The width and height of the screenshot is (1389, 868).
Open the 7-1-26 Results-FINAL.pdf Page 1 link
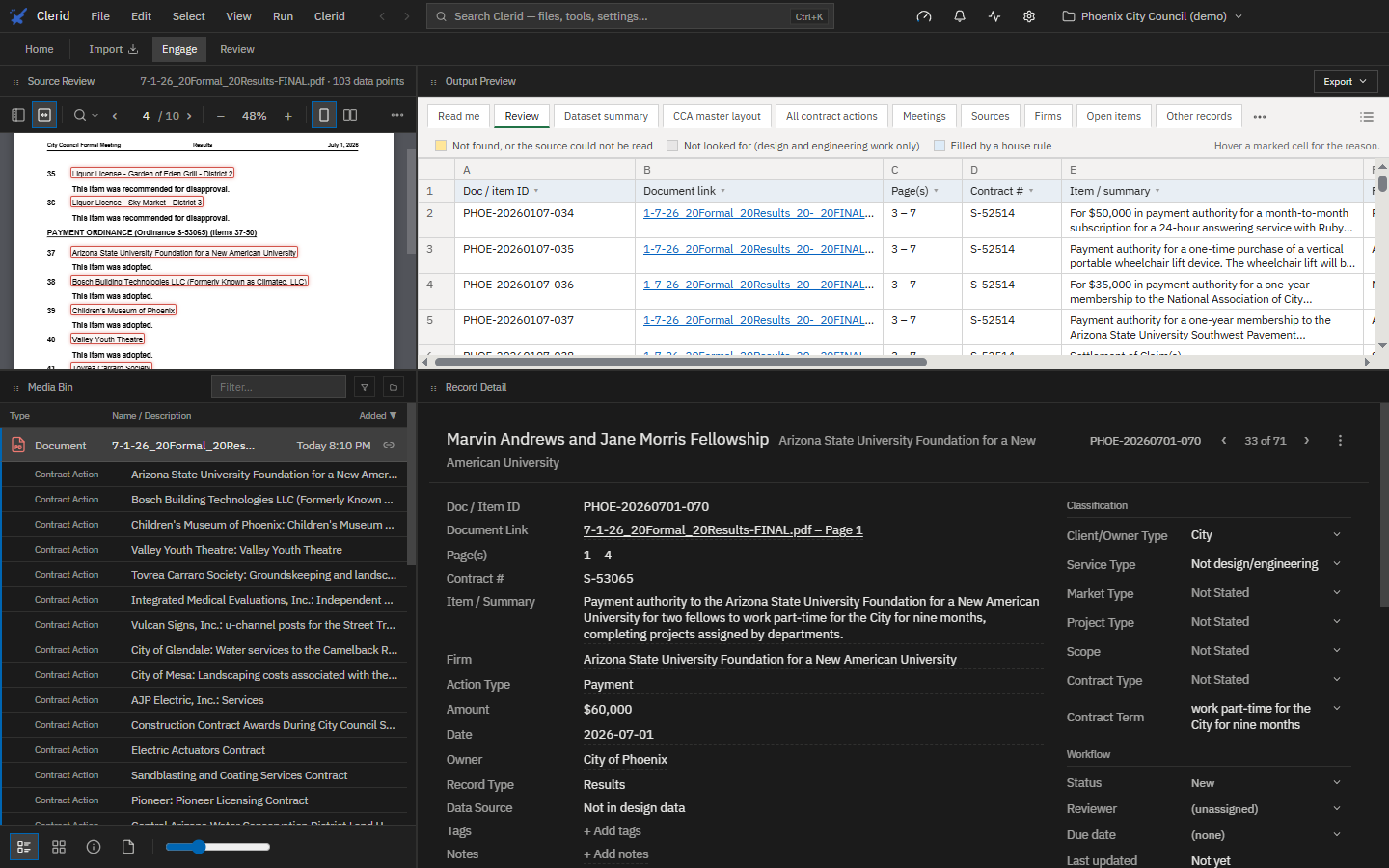pyautogui.click(x=723, y=530)
